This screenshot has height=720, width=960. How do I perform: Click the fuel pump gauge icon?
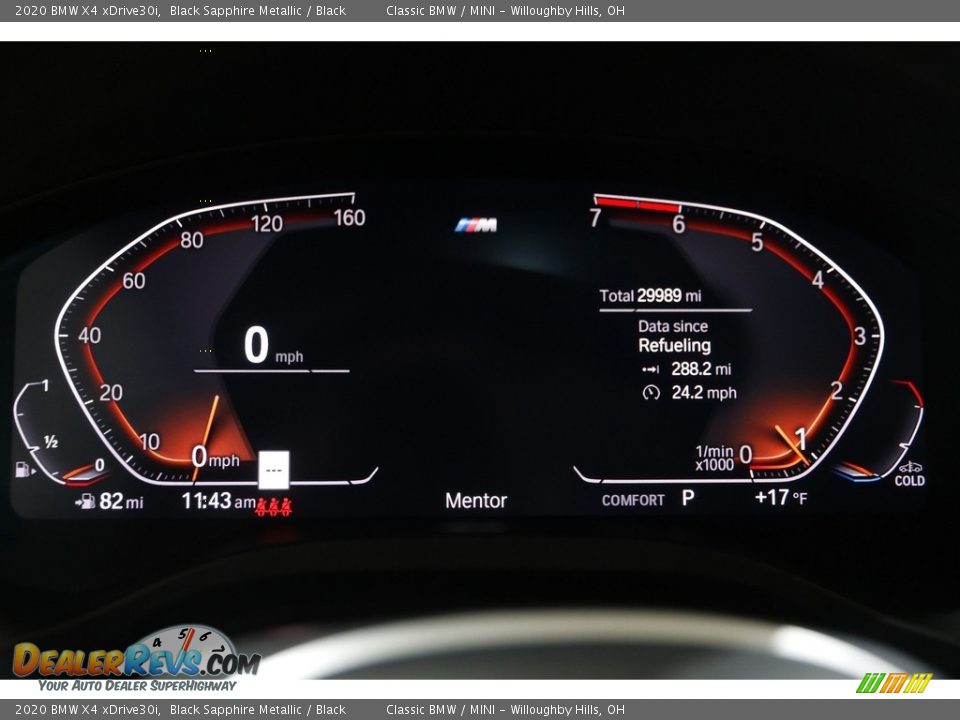23,470
